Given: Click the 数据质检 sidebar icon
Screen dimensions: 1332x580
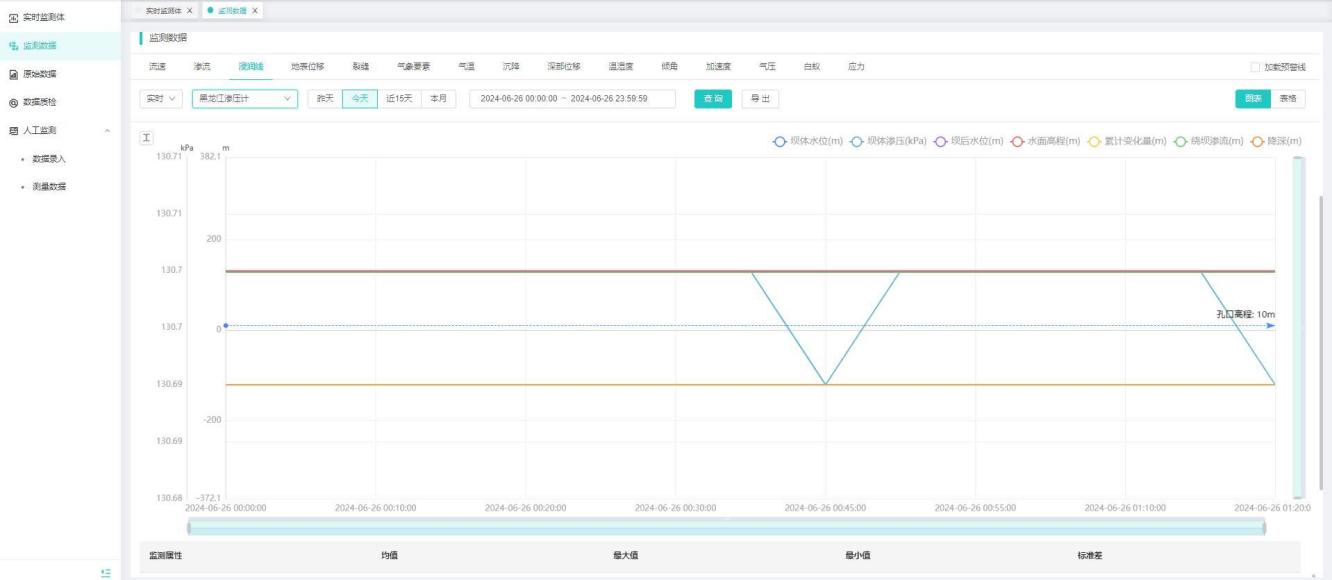Looking at the screenshot, I should point(13,102).
